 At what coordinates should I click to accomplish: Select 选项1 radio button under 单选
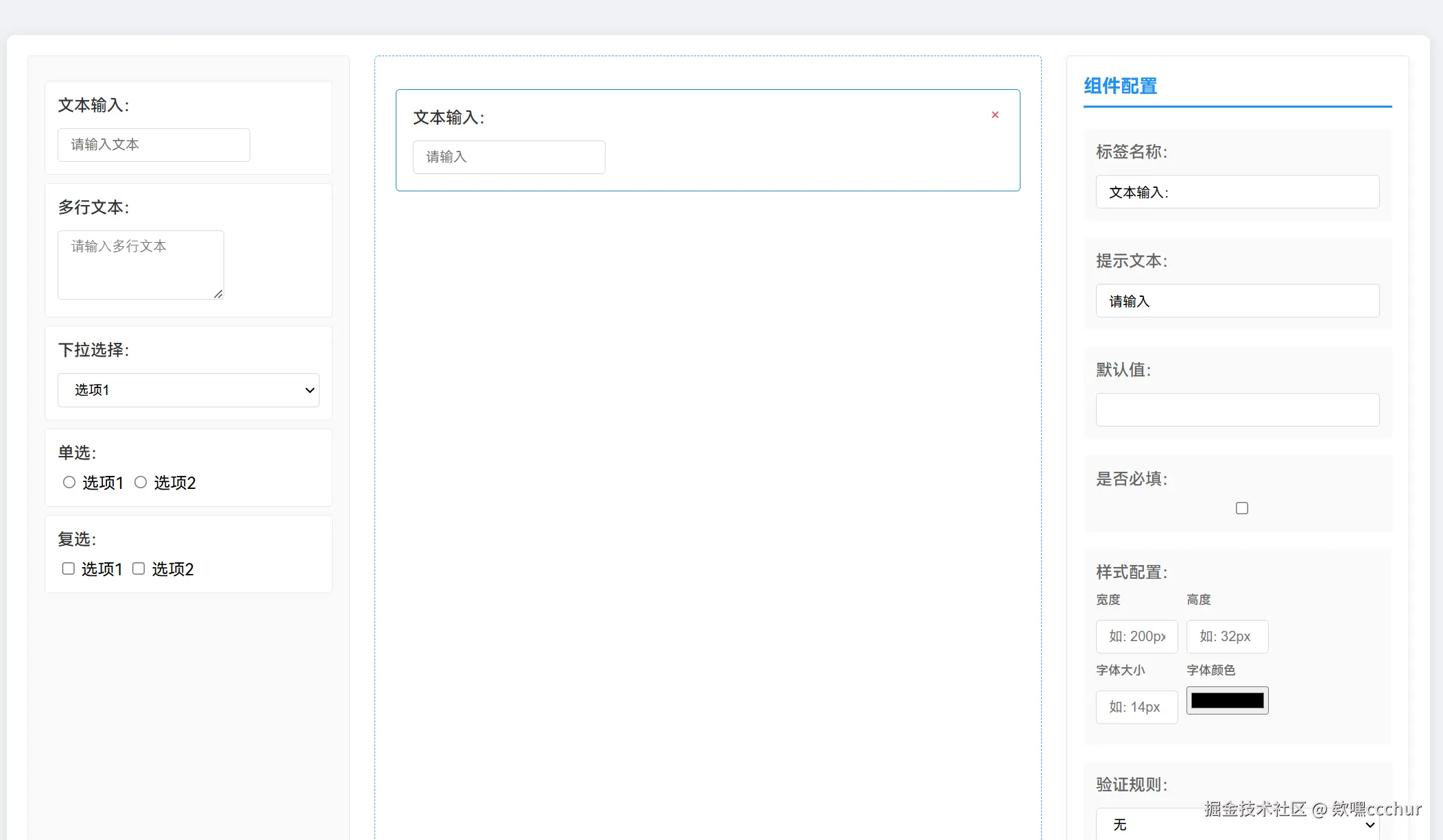point(69,482)
